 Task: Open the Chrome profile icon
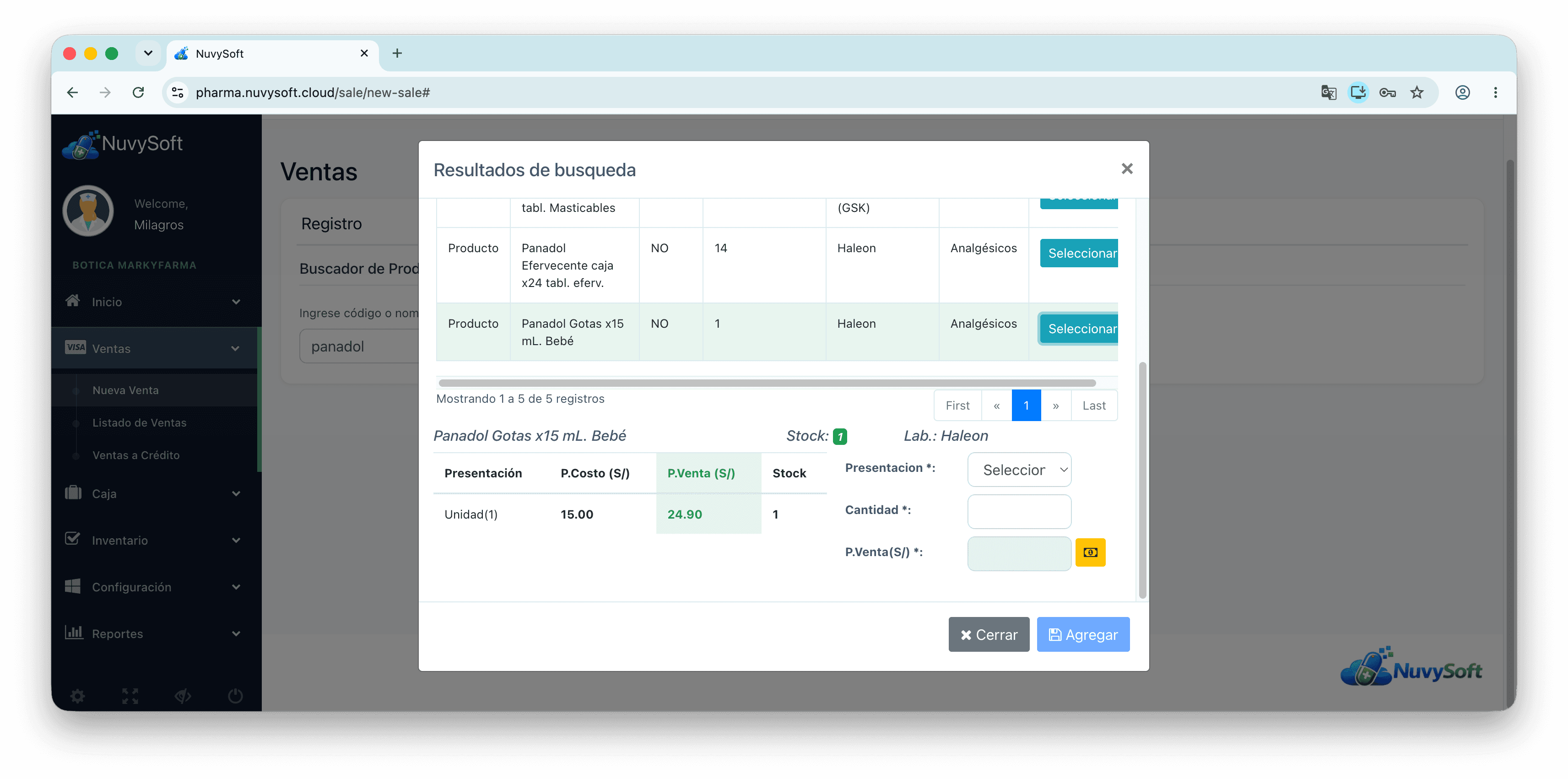coord(1462,92)
